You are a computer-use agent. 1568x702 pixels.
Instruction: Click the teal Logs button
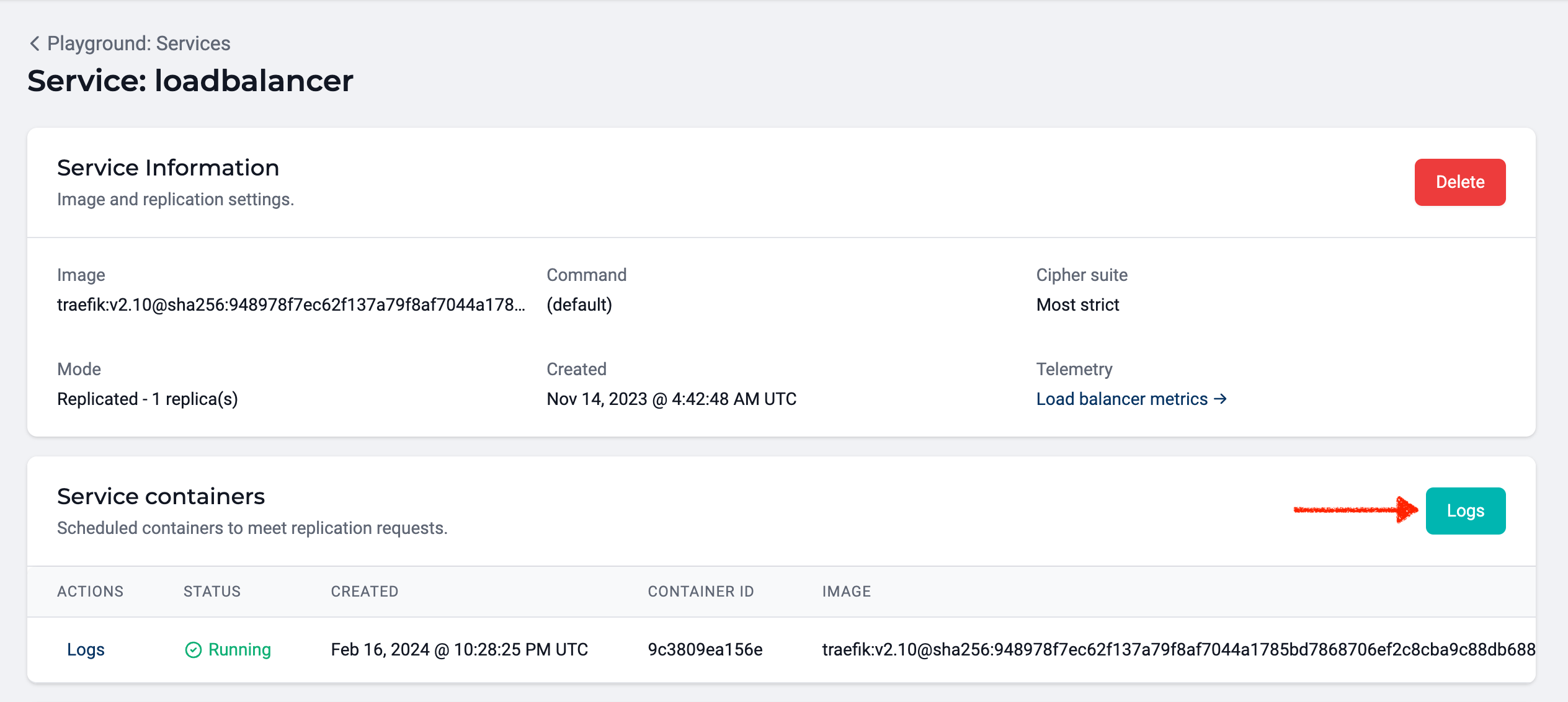(1465, 511)
